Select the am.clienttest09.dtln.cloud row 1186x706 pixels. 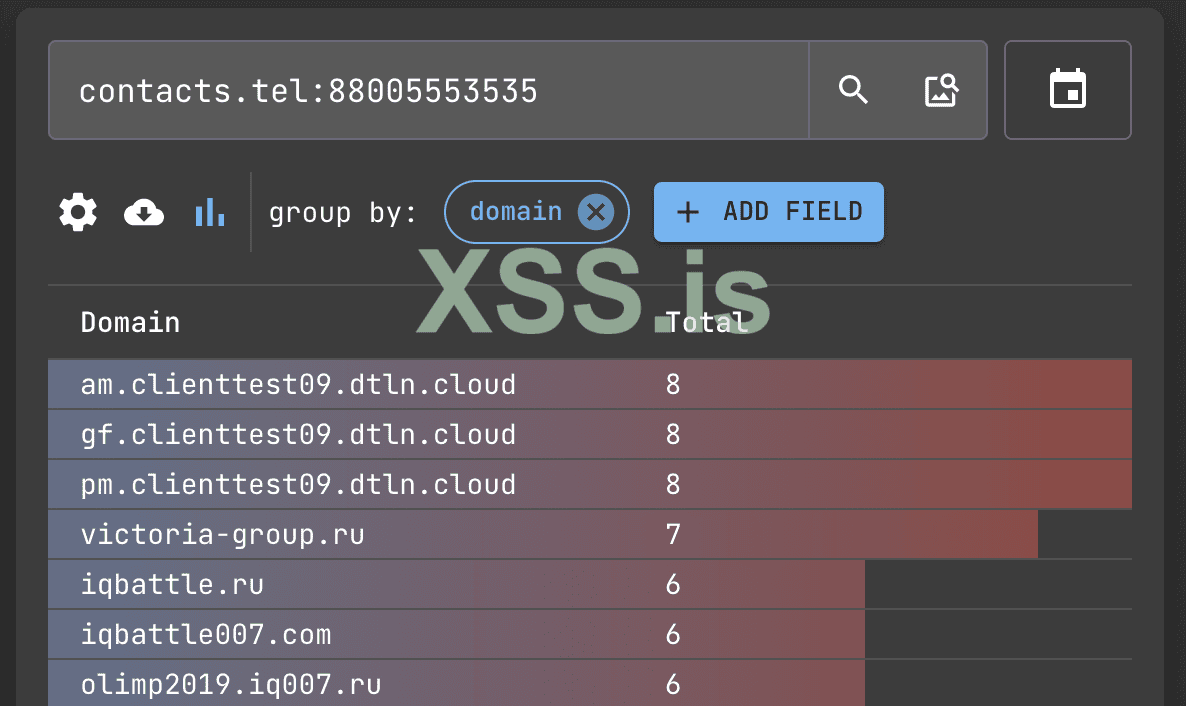(x=298, y=385)
